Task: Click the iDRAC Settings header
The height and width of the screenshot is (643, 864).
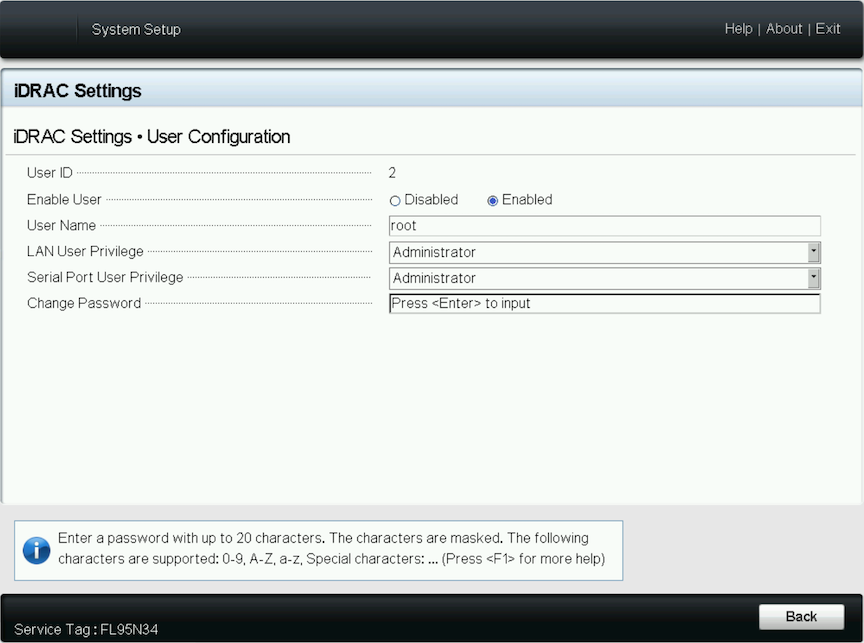Action: pyautogui.click(x=78, y=90)
